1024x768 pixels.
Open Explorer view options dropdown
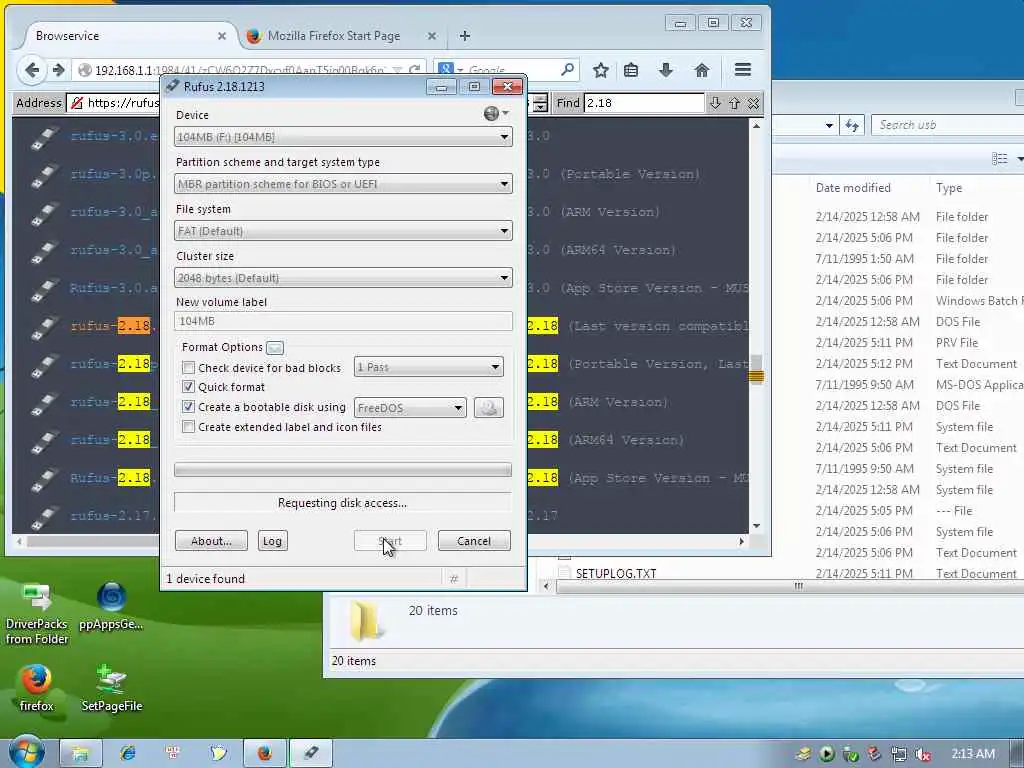click(1019, 159)
